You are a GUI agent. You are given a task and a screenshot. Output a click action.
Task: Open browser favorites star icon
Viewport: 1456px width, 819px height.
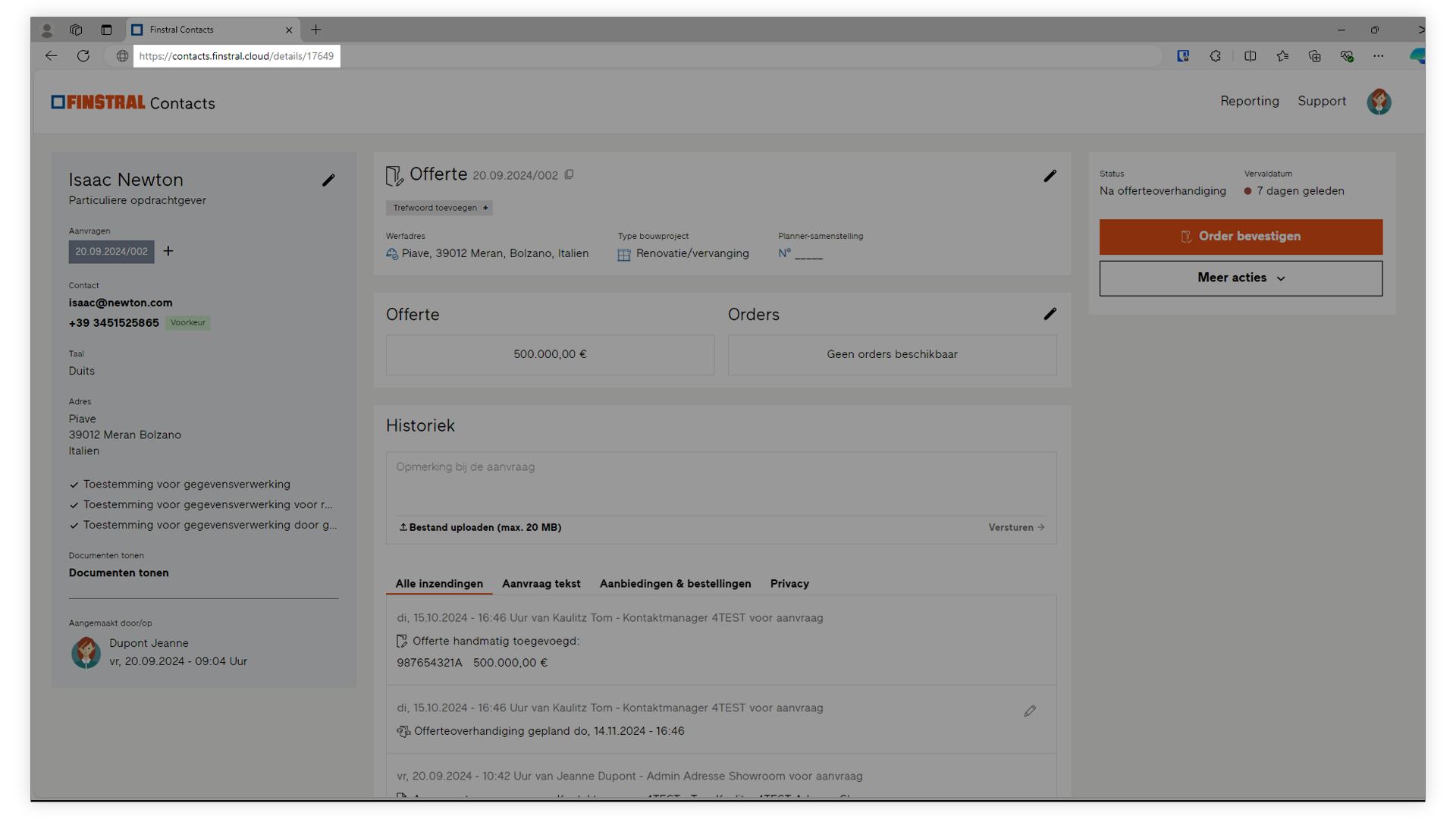pyautogui.click(x=1282, y=56)
